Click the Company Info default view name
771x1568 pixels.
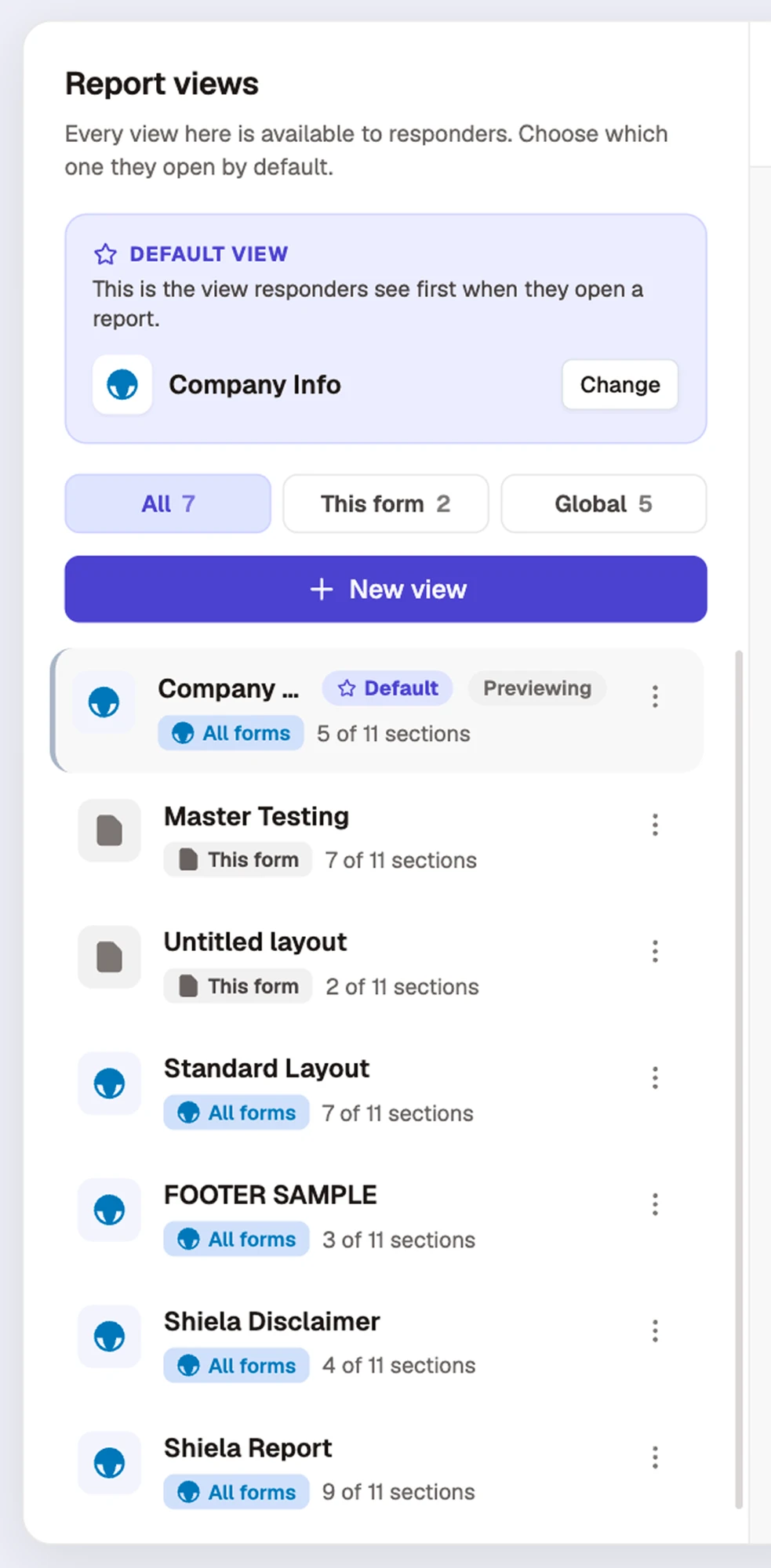(255, 385)
